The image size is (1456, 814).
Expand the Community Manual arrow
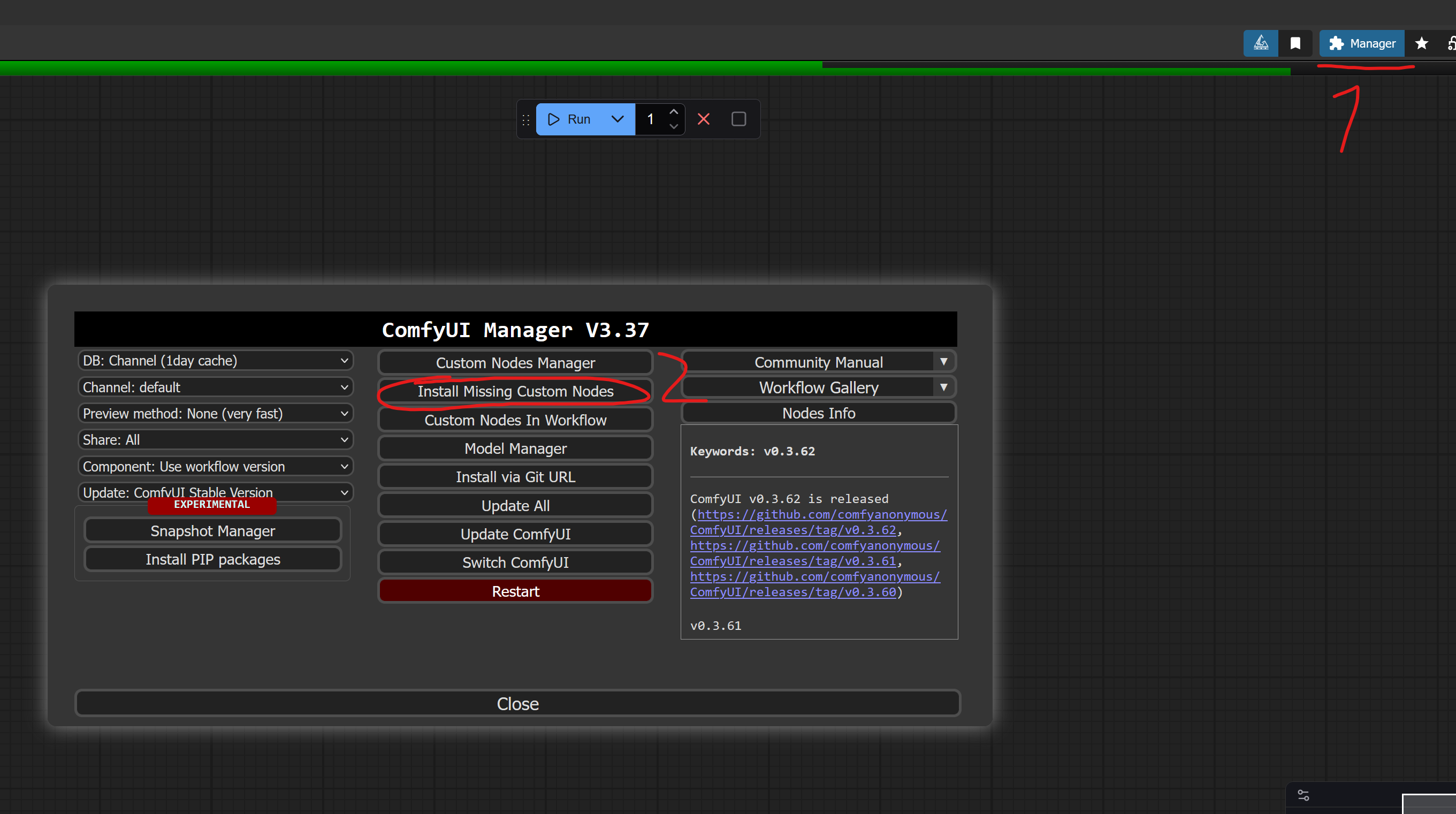pos(943,362)
